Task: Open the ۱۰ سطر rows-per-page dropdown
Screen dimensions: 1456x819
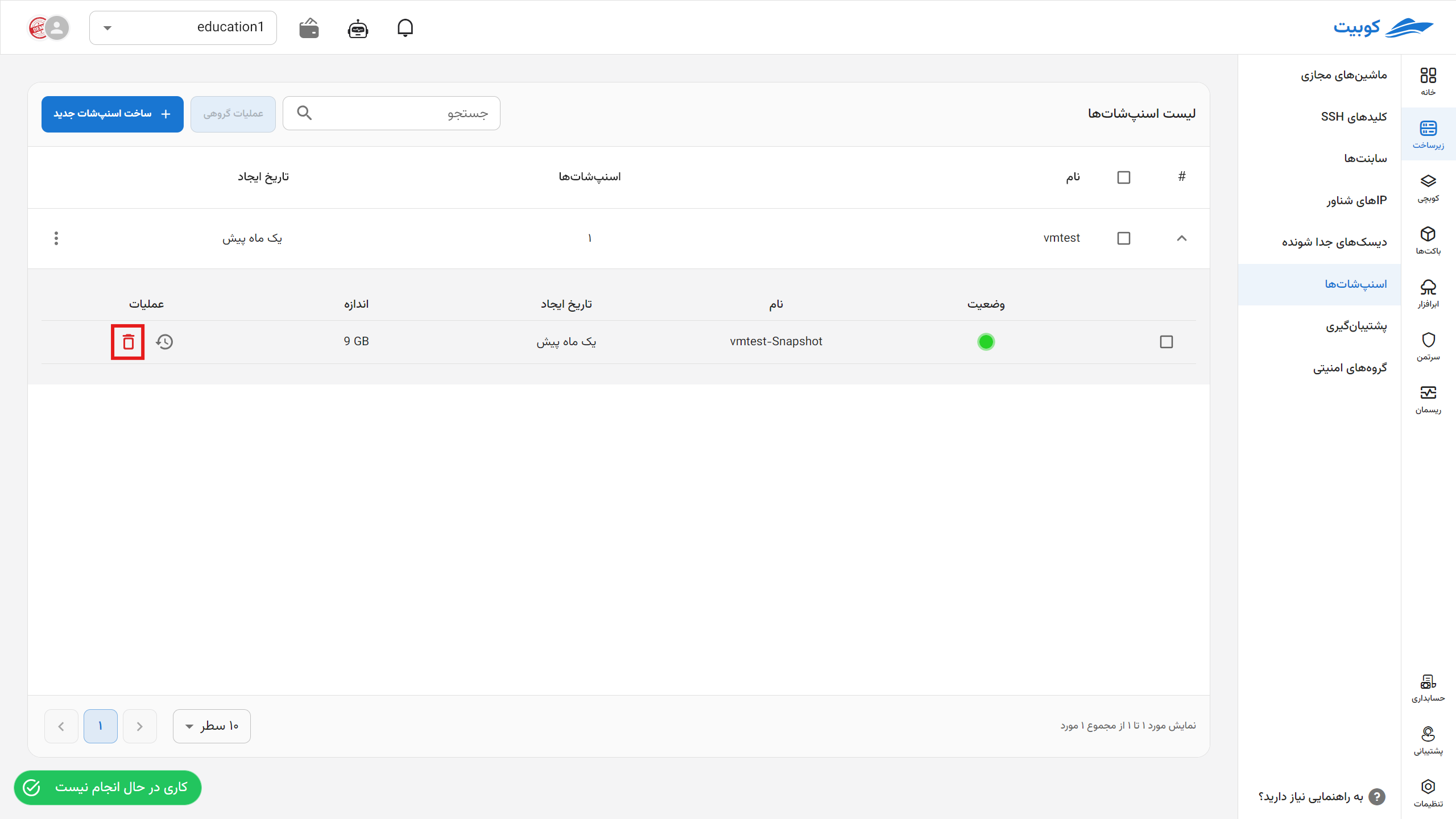Action: [x=212, y=726]
